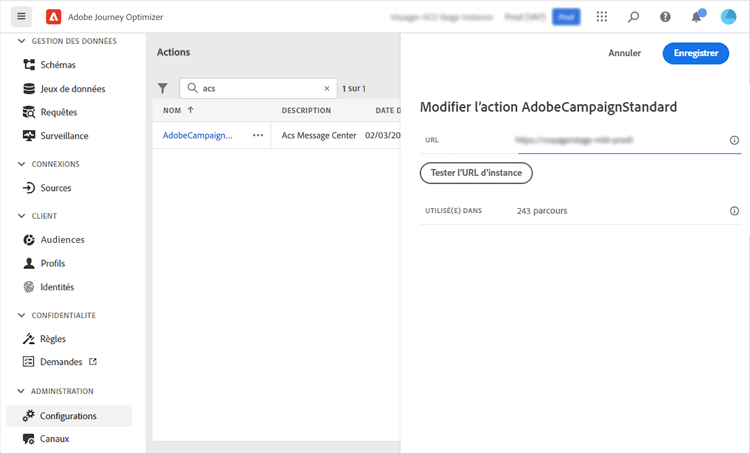Open the hamburger navigation menu
Viewport: 750px width, 453px height.
click(22, 17)
